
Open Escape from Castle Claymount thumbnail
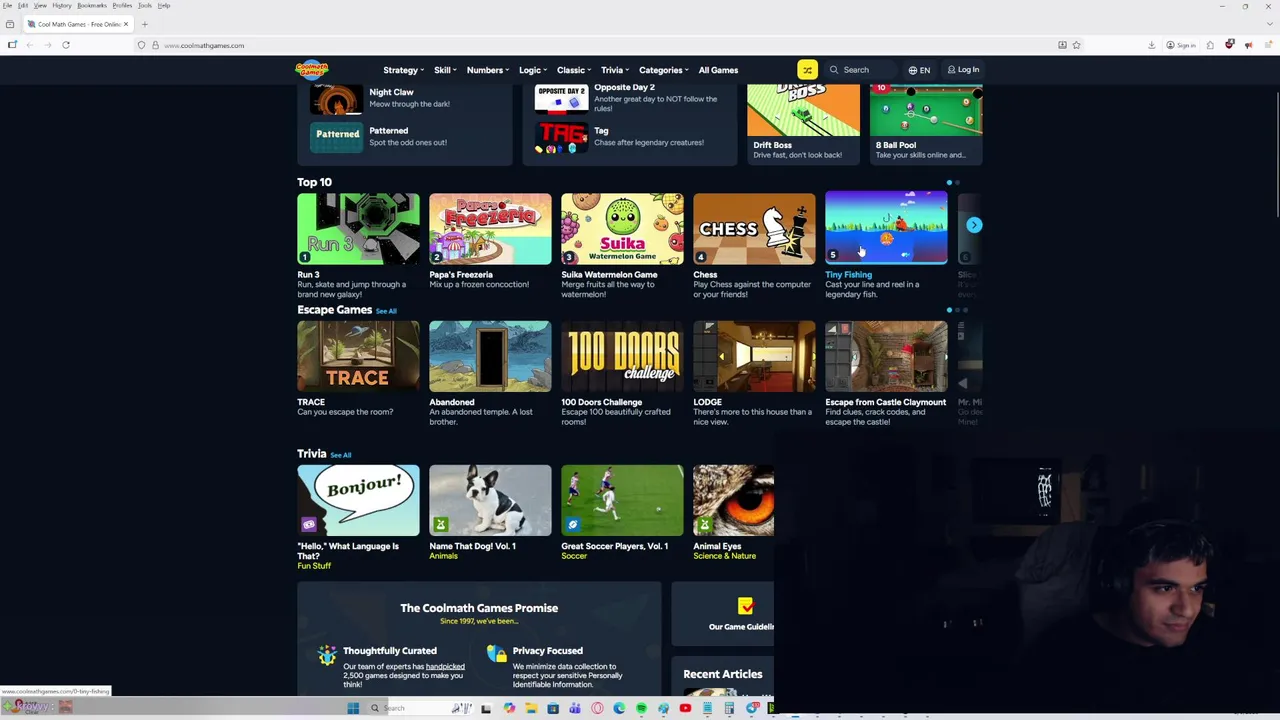886,356
